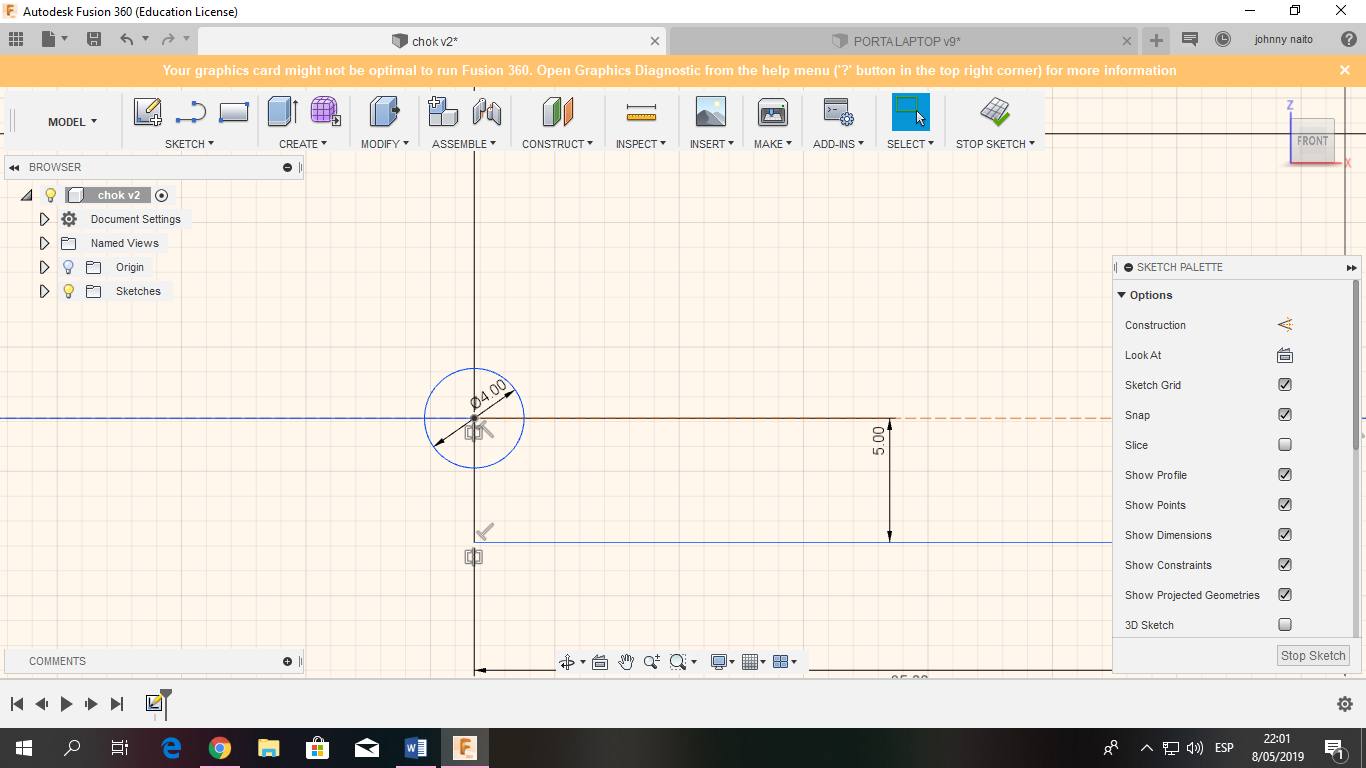Viewport: 1366px width, 768px height.
Task: Collapse the Options section in Sketch Palette
Action: (1122, 295)
